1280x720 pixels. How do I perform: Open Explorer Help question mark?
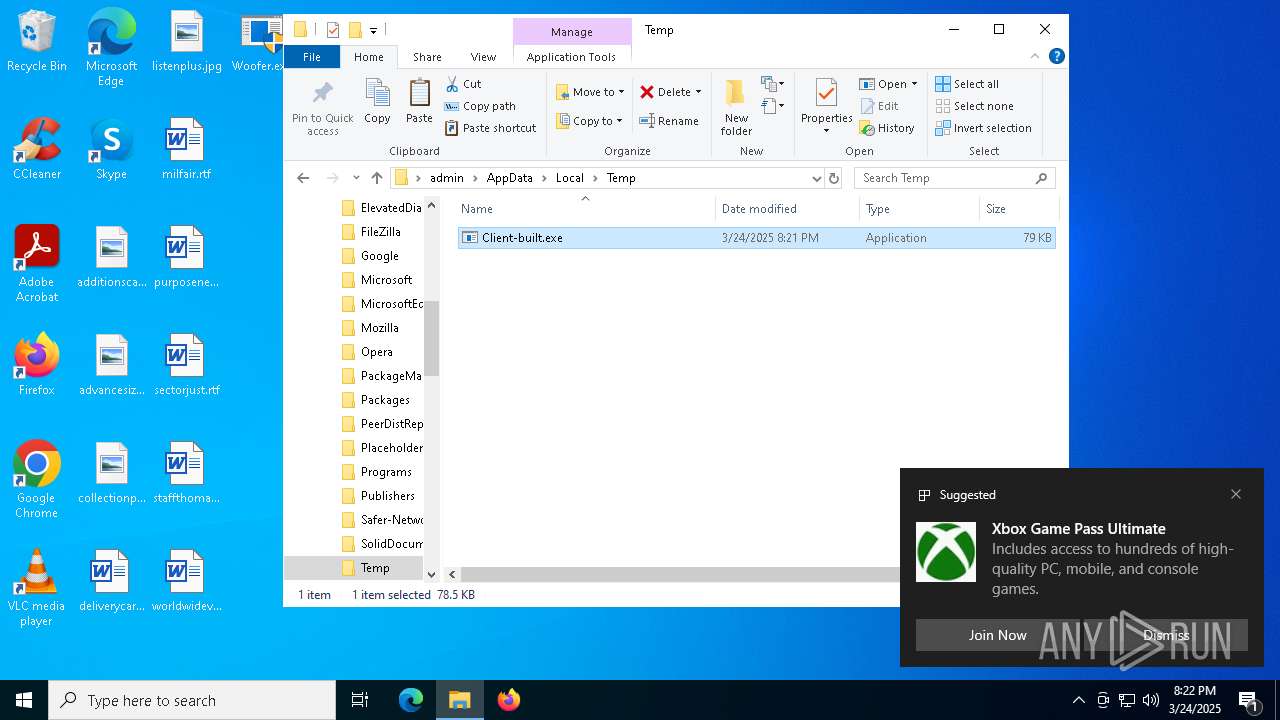pos(1056,56)
